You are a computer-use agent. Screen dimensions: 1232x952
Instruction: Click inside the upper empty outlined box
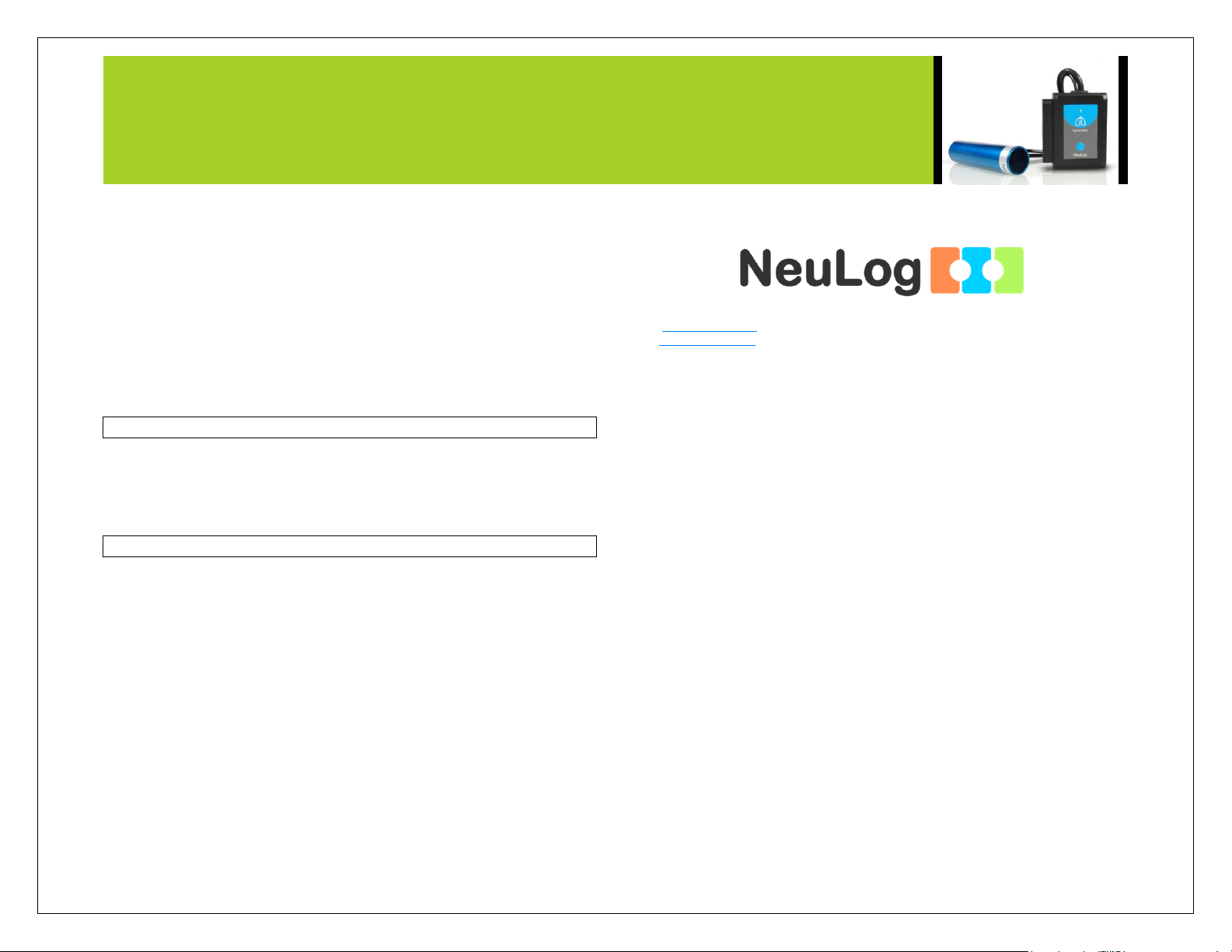(350, 427)
